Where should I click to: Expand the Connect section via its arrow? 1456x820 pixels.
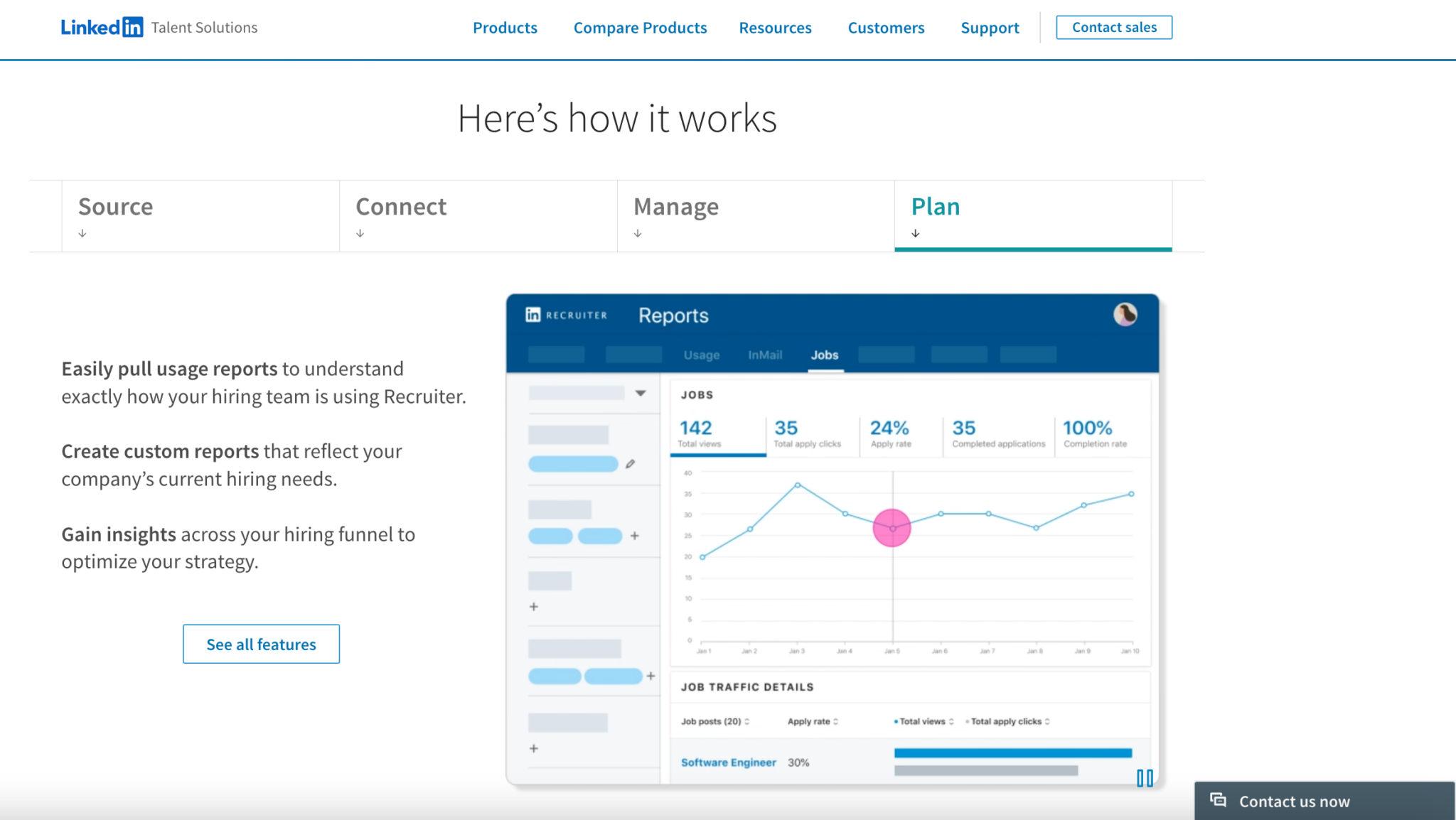coord(360,232)
